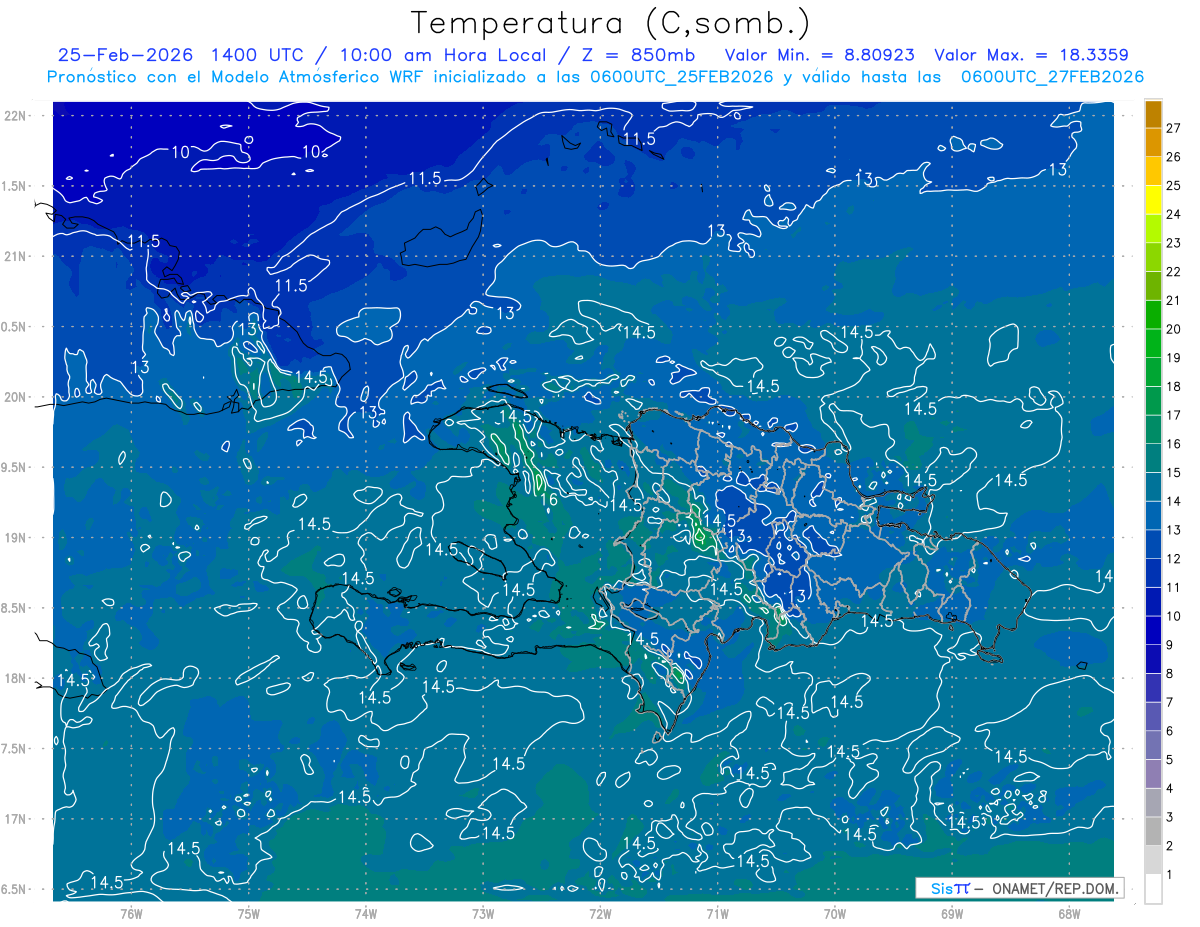This screenshot has height=927, width=1200.
Task: Click the 76W longitude axis label
Action: tap(131, 913)
